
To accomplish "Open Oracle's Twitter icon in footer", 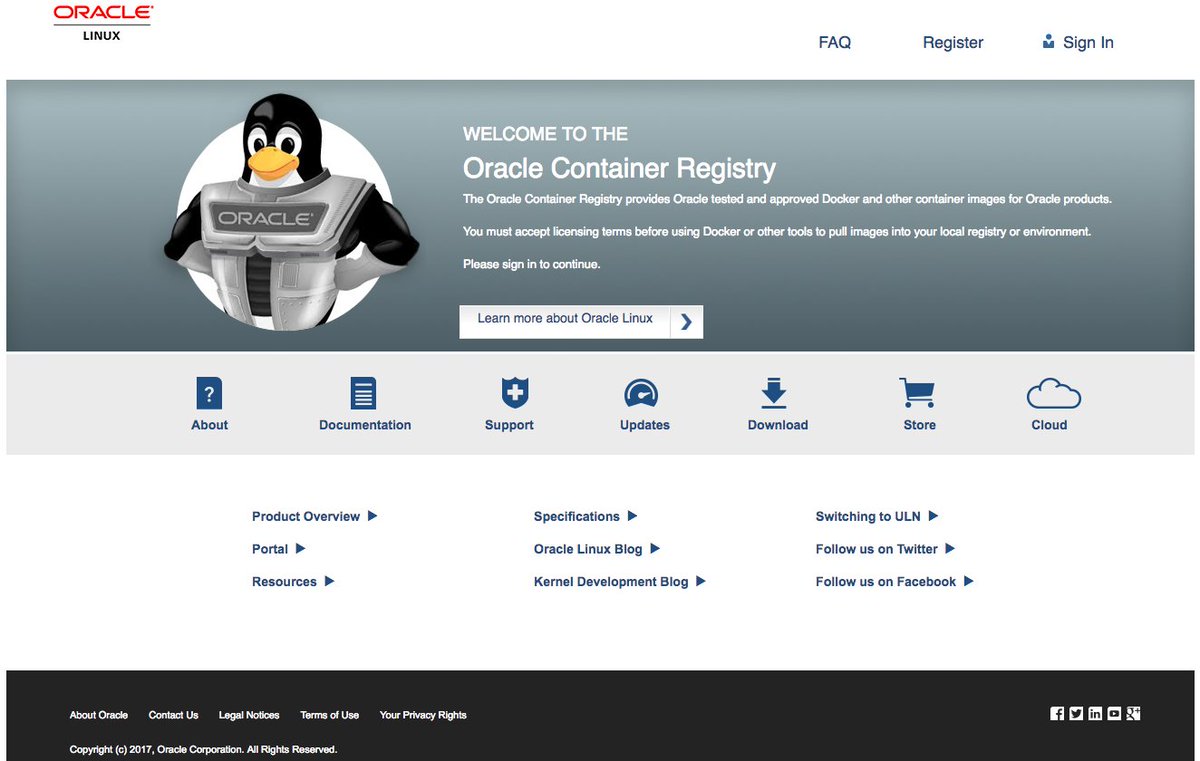I will [x=1076, y=713].
